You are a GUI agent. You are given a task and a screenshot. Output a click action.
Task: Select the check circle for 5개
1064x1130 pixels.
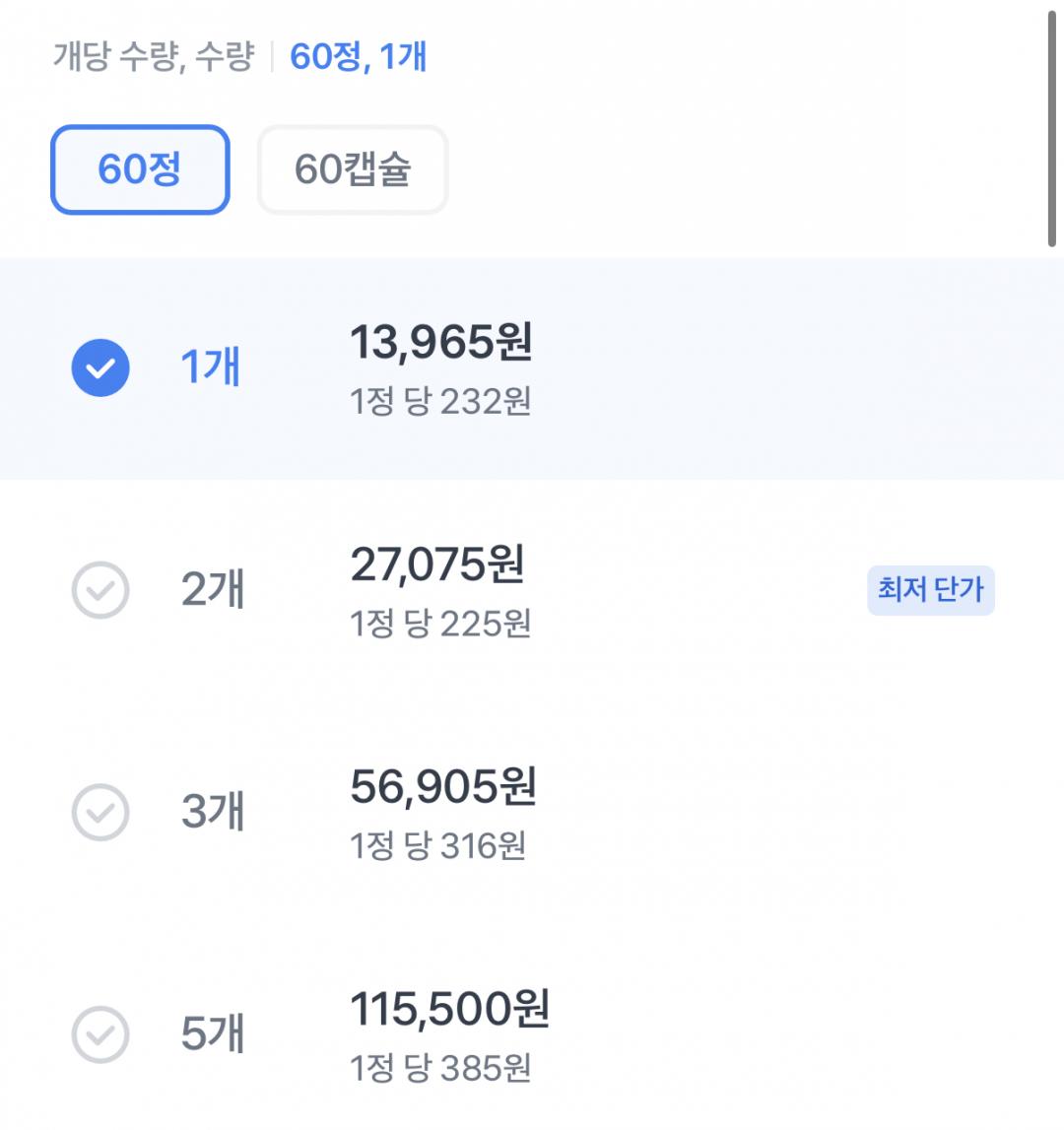pyautogui.click(x=100, y=1034)
